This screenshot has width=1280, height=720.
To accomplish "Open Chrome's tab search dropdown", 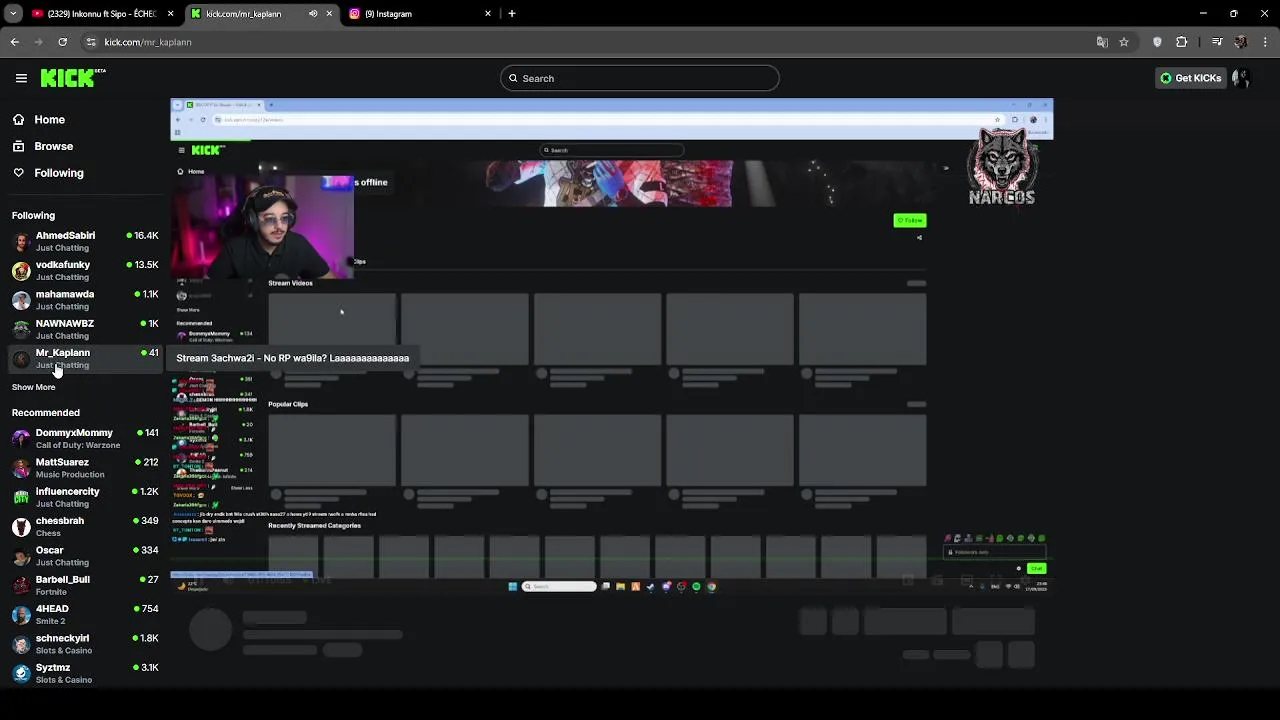I will 13,14.
